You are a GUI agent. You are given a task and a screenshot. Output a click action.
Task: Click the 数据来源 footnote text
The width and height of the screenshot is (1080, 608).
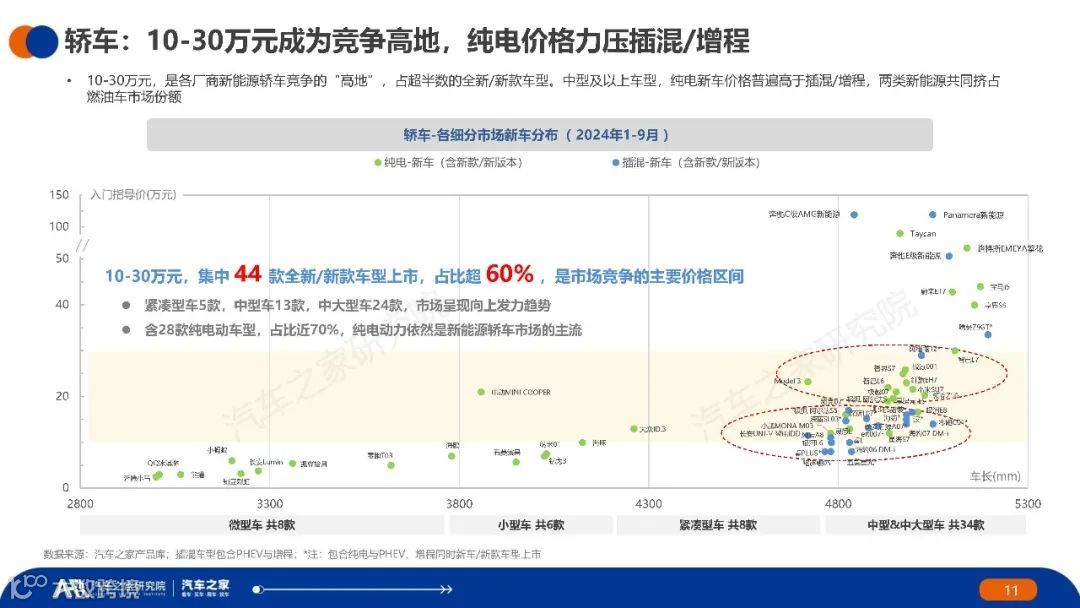[x=292, y=554]
